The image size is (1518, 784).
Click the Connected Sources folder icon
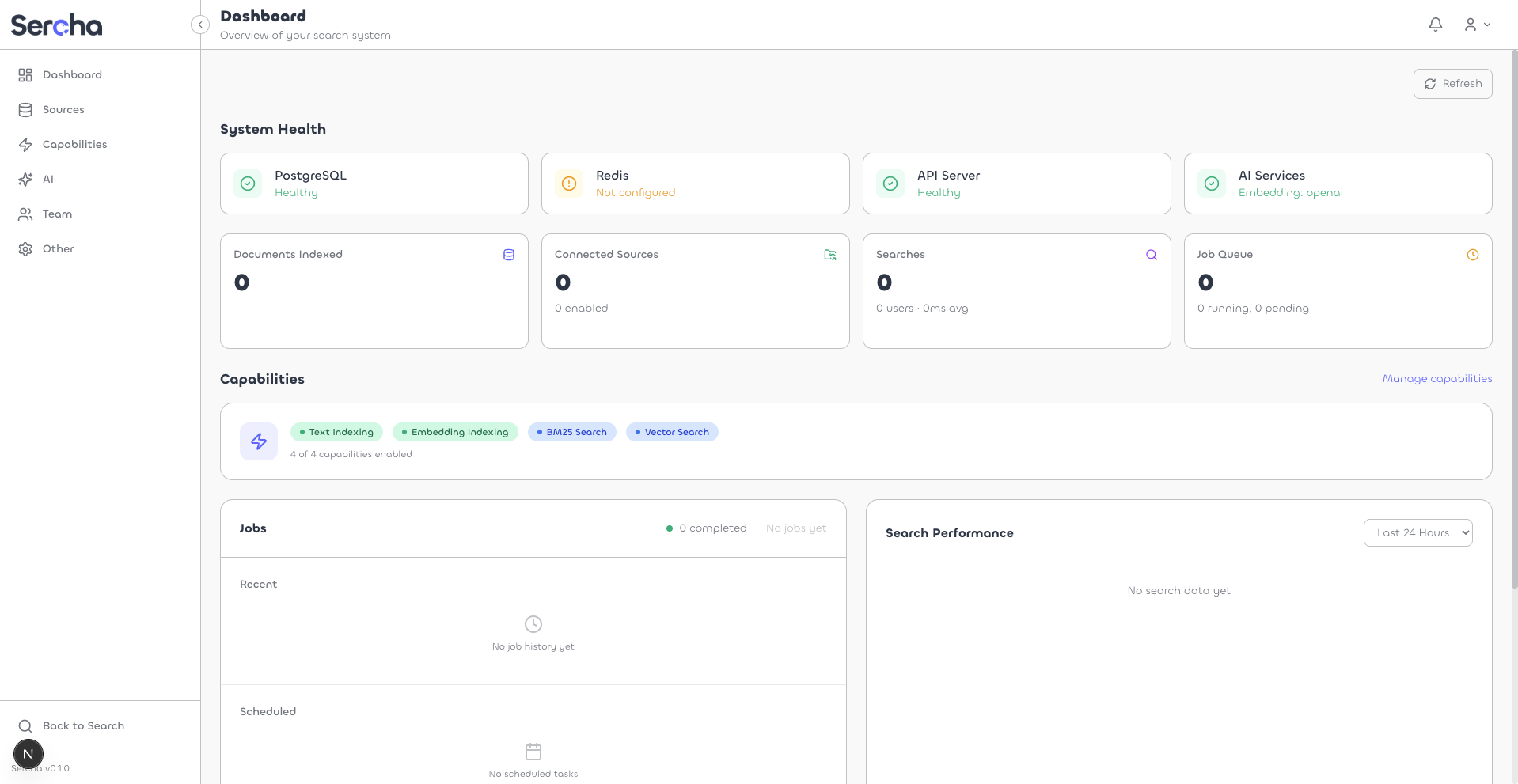[x=829, y=255]
